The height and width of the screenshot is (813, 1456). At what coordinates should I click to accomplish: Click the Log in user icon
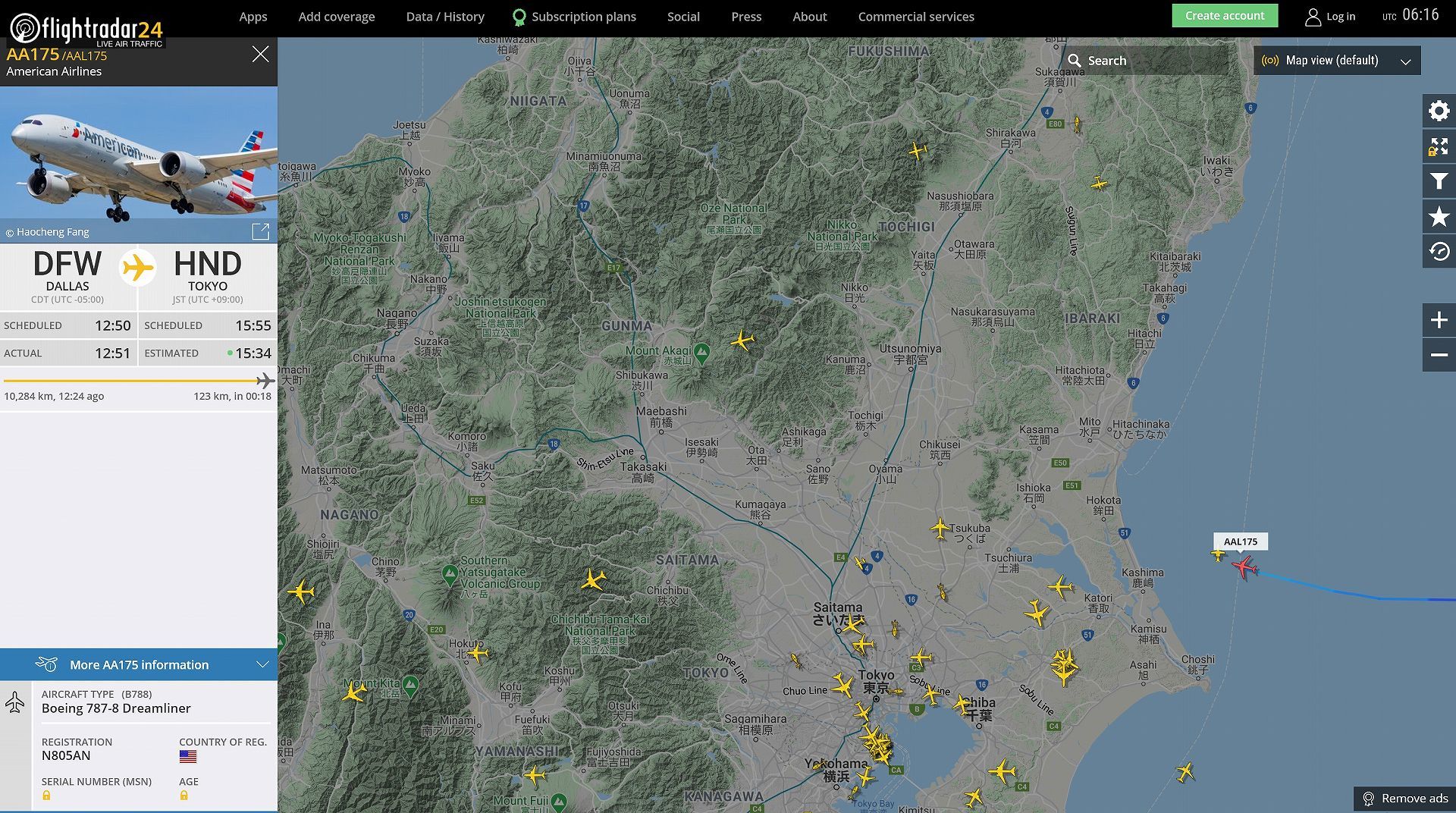[x=1313, y=17]
